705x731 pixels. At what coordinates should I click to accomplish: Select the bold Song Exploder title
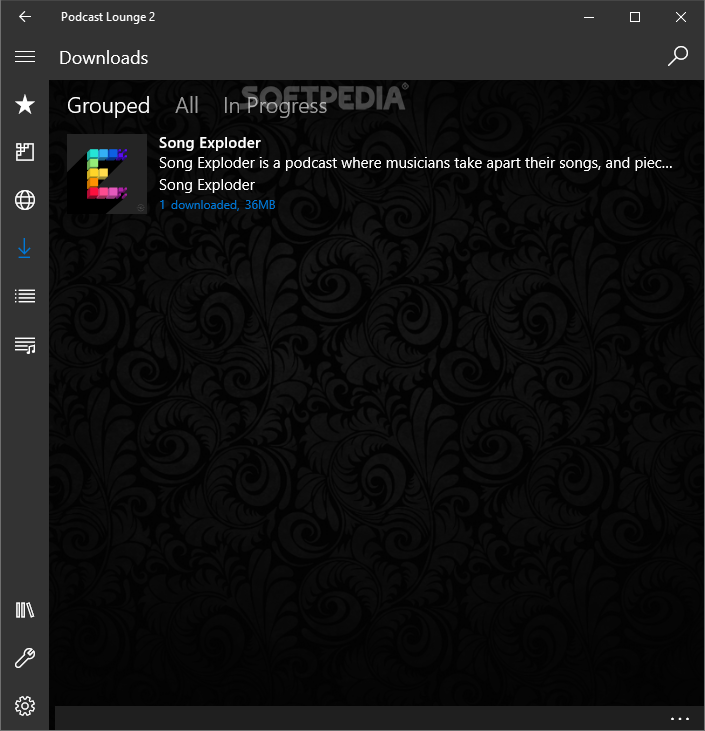tap(209, 143)
